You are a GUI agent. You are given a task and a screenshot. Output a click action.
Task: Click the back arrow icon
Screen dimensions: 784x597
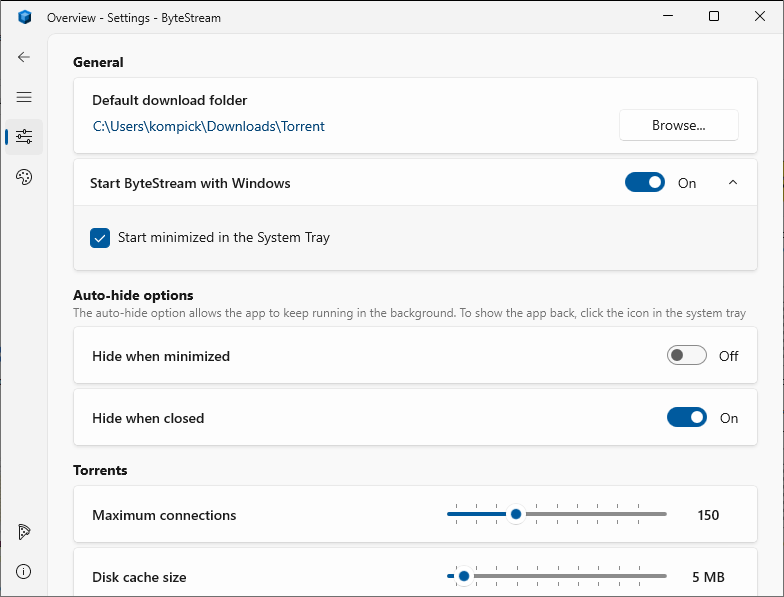tap(24, 57)
